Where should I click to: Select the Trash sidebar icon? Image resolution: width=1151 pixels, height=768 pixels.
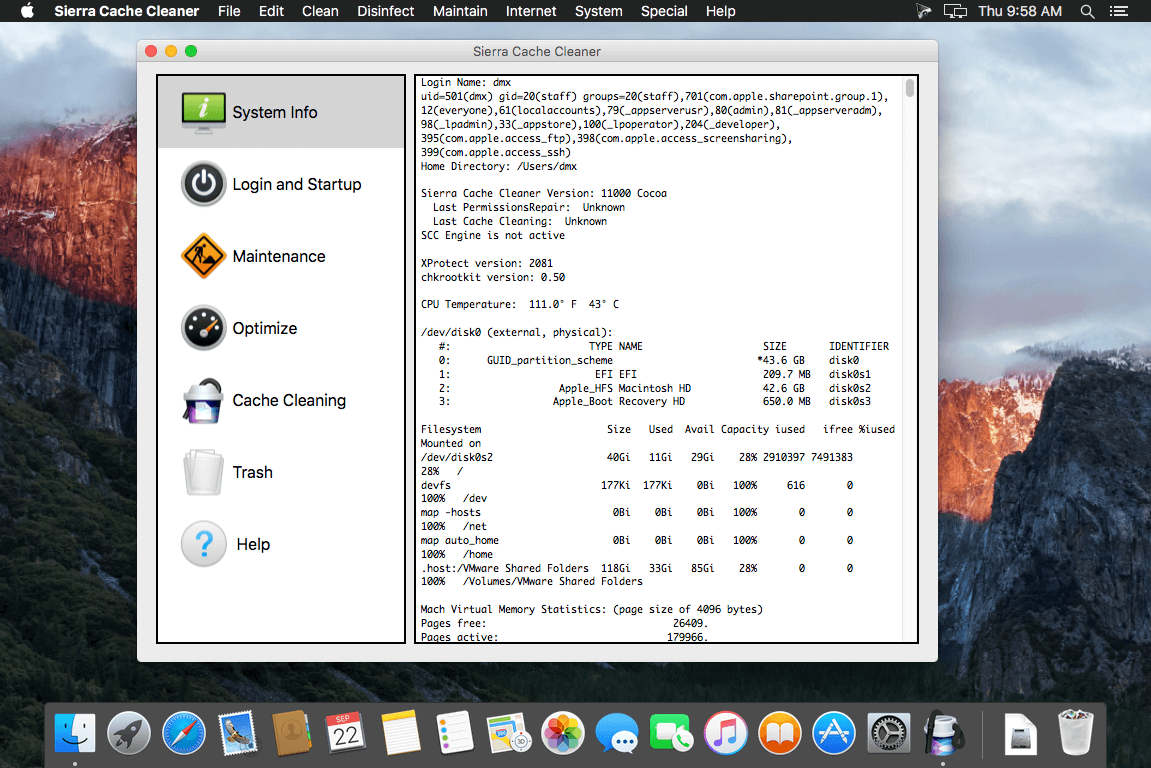pos(203,472)
